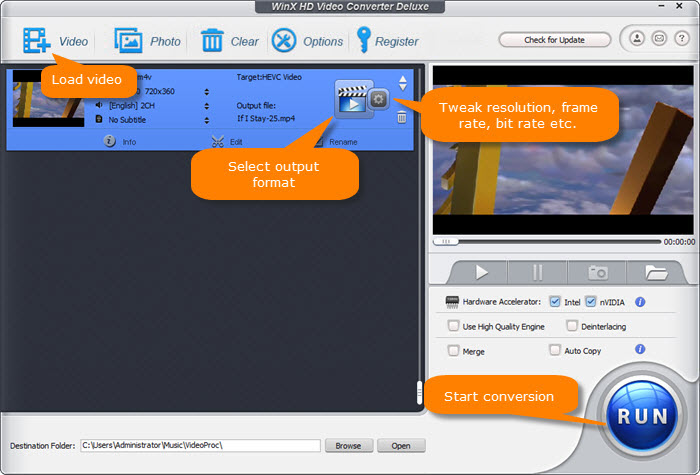Click the 'Target:HEVC Video' text
700x475 pixels.
pos(269,77)
